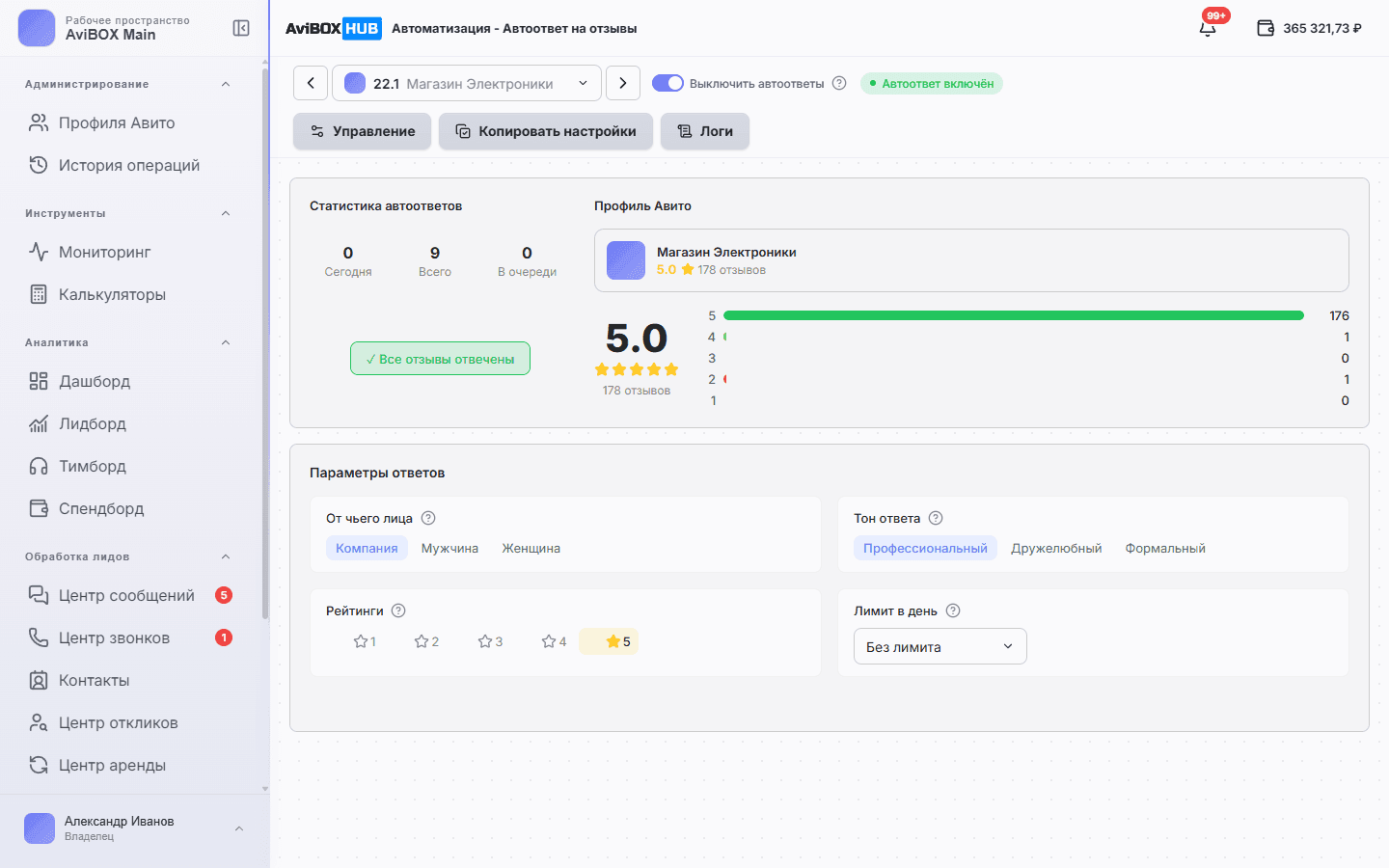The height and width of the screenshot is (868, 1389).
Task: Click the 4-star rating bar marker
Action: [725, 337]
